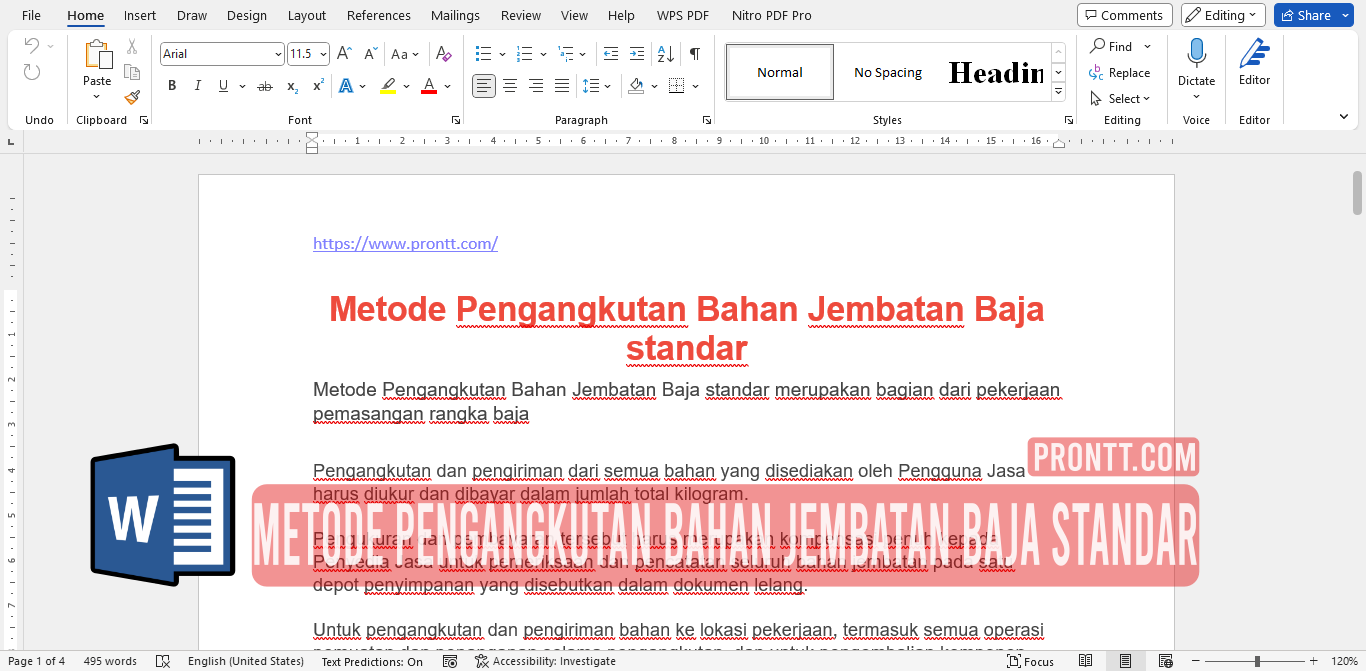The width and height of the screenshot is (1366, 671).
Task: Toggle Italic formatting
Action: pos(198,87)
